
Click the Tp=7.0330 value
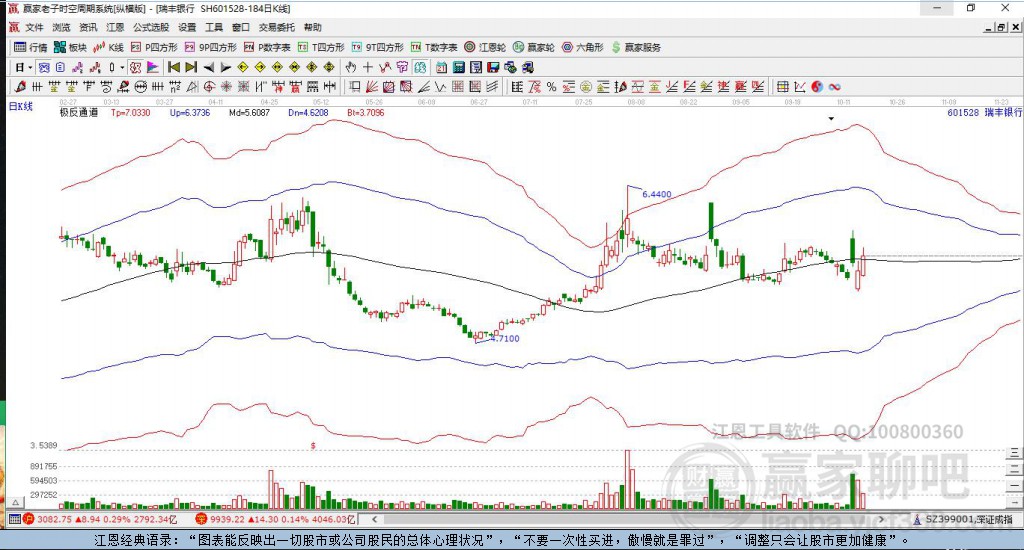pos(131,112)
